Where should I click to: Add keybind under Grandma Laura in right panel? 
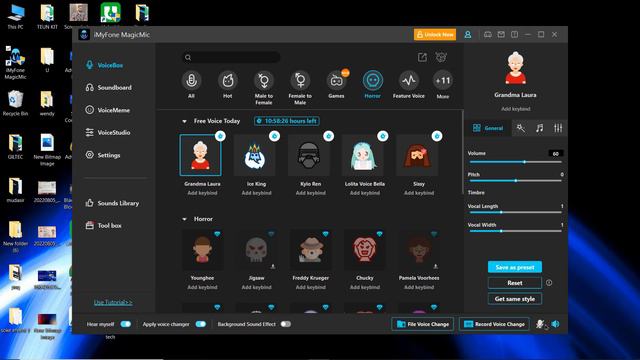[516, 109]
